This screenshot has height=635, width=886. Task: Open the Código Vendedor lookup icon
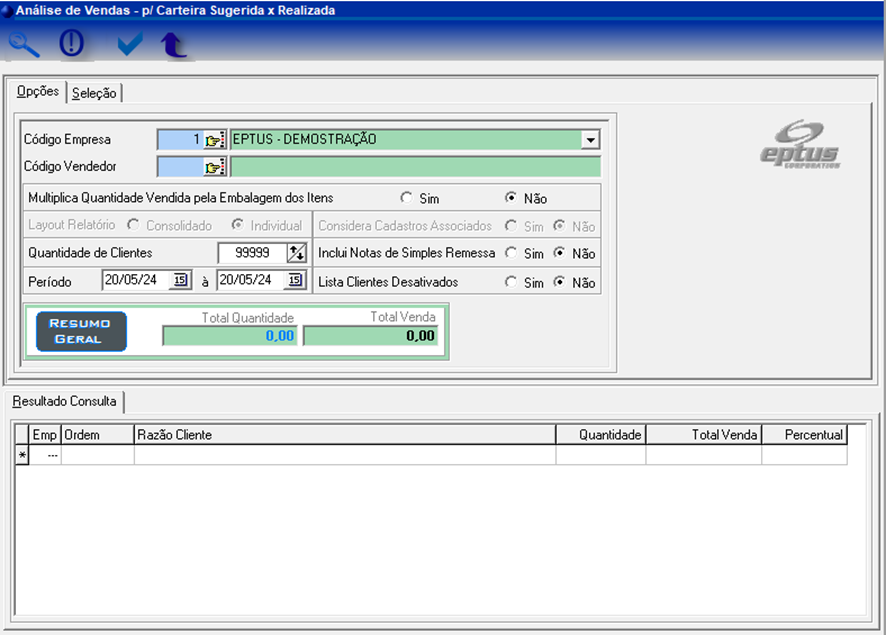215,167
